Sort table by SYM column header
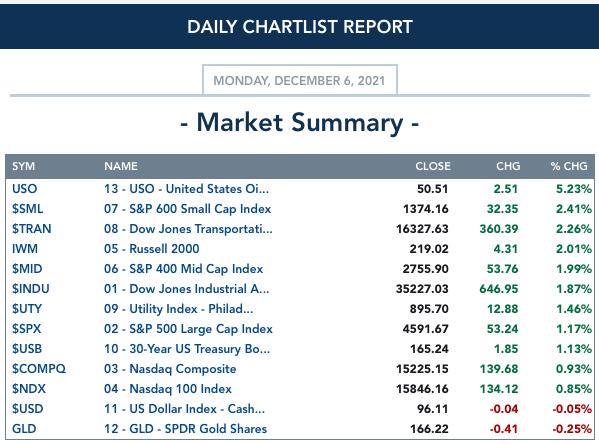Image resolution: width=599 pixels, height=444 pixels. [23, 166]
